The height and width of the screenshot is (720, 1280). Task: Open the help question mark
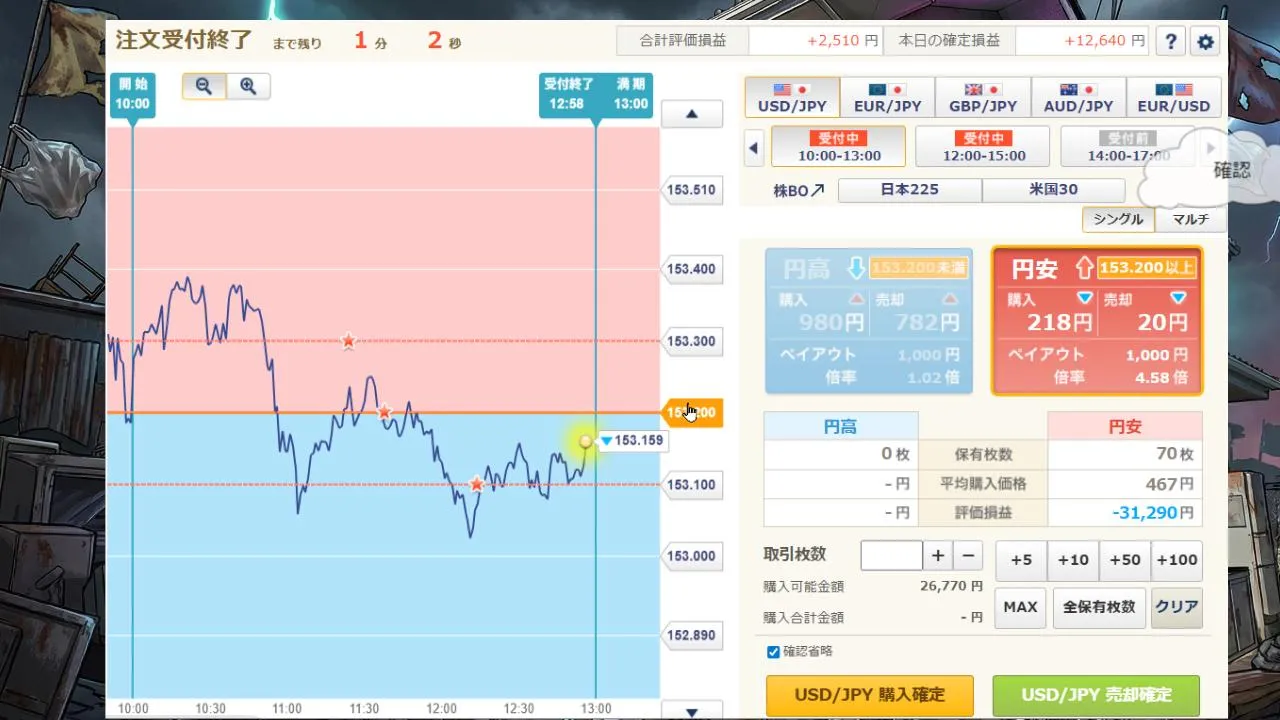click(1171, 41)
